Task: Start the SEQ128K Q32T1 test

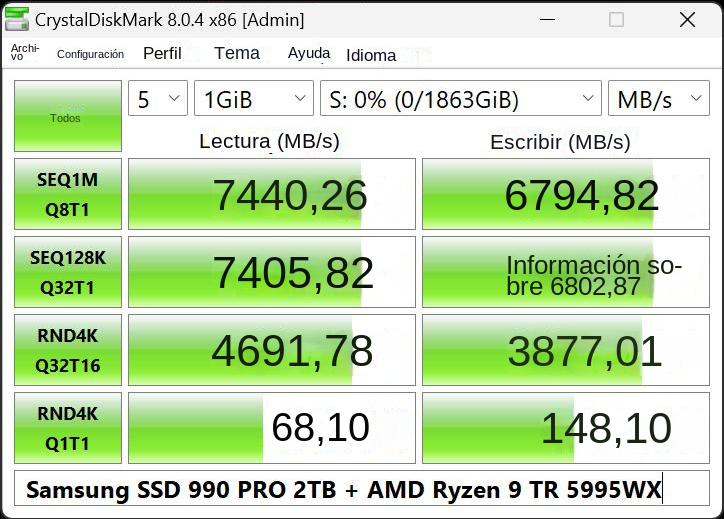Action: click(x=68, y=272)
